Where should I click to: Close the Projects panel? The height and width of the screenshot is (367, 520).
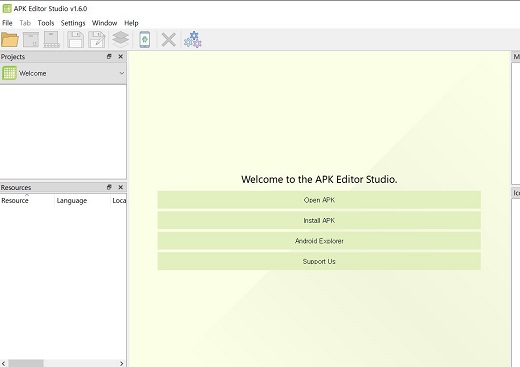click(x=121, y=56)
